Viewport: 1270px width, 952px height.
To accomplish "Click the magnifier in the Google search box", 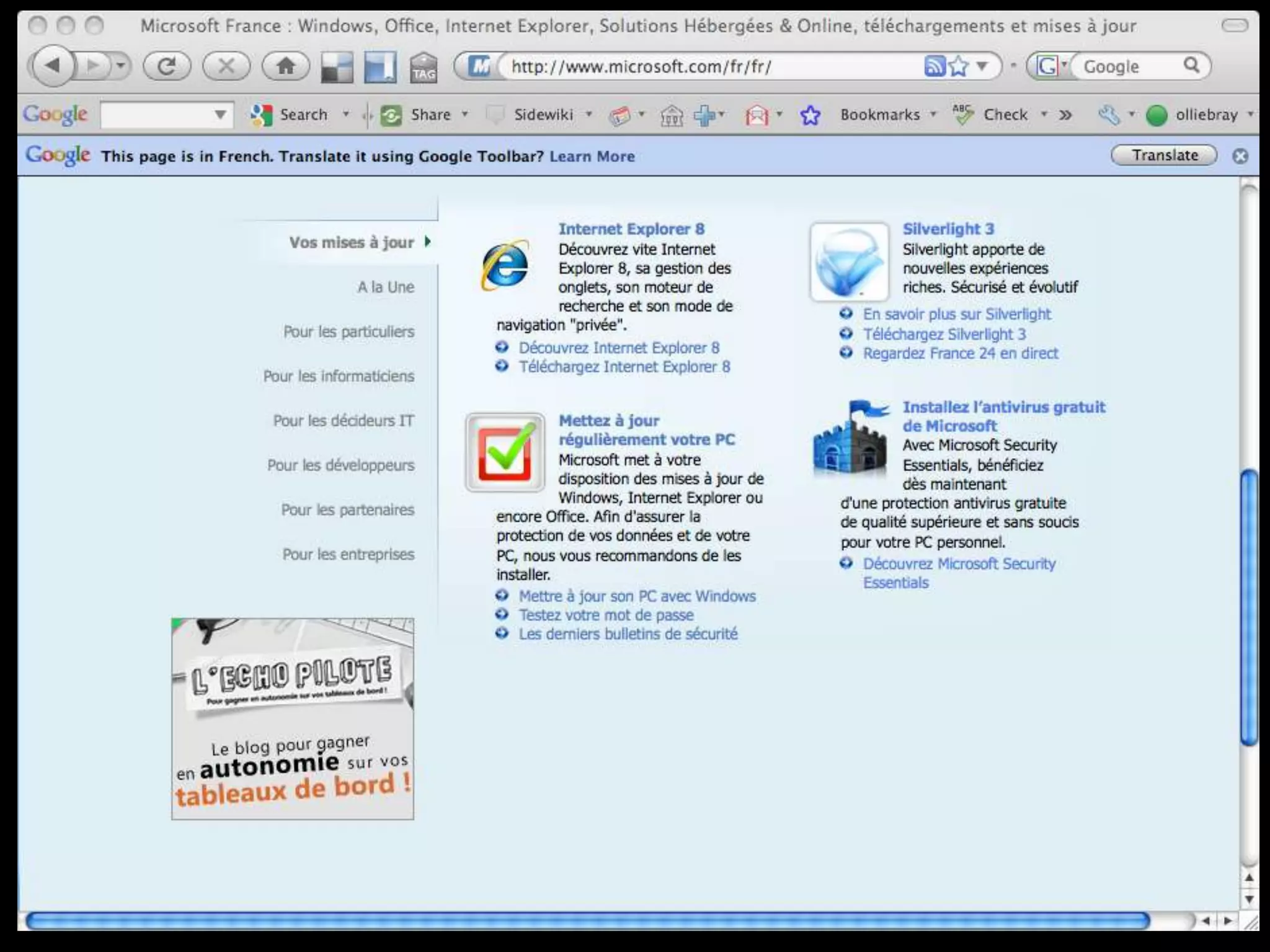I will click(1191, 66).
